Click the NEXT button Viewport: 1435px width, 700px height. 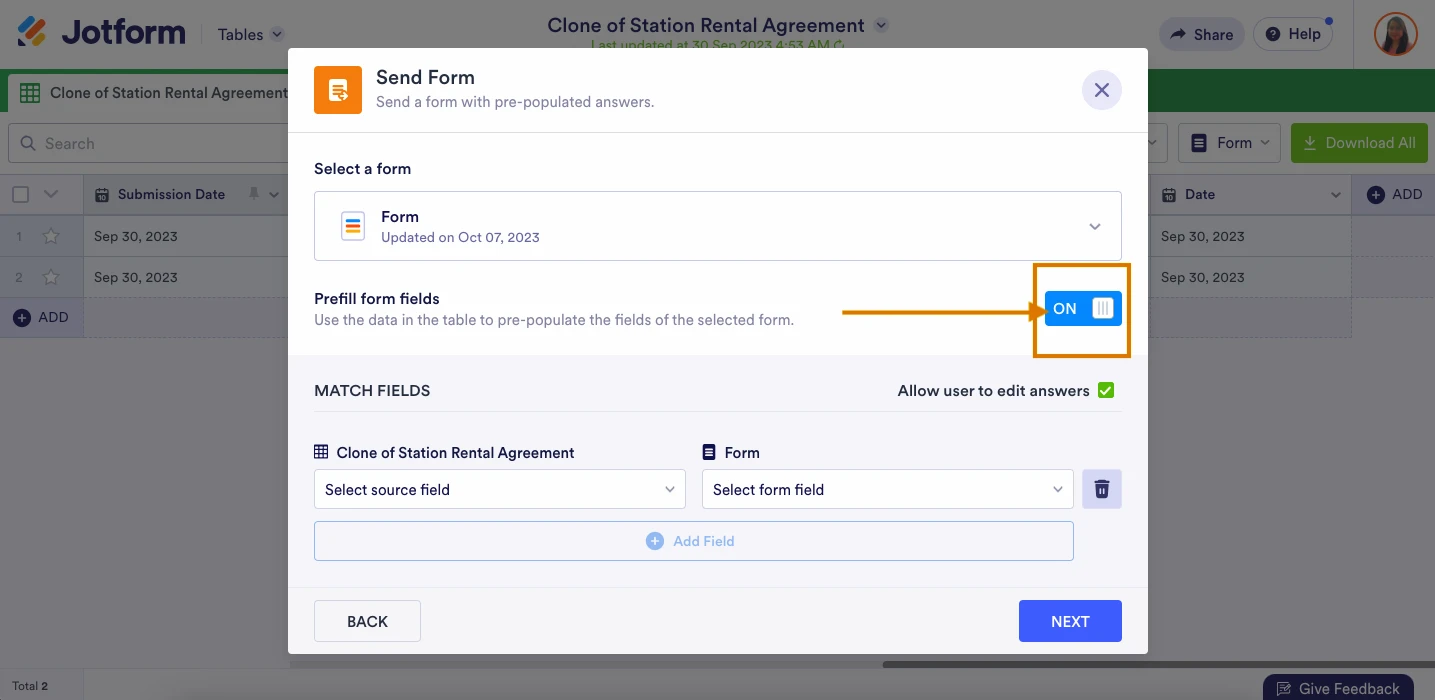pyautogui.click(x=1069, y=621)
